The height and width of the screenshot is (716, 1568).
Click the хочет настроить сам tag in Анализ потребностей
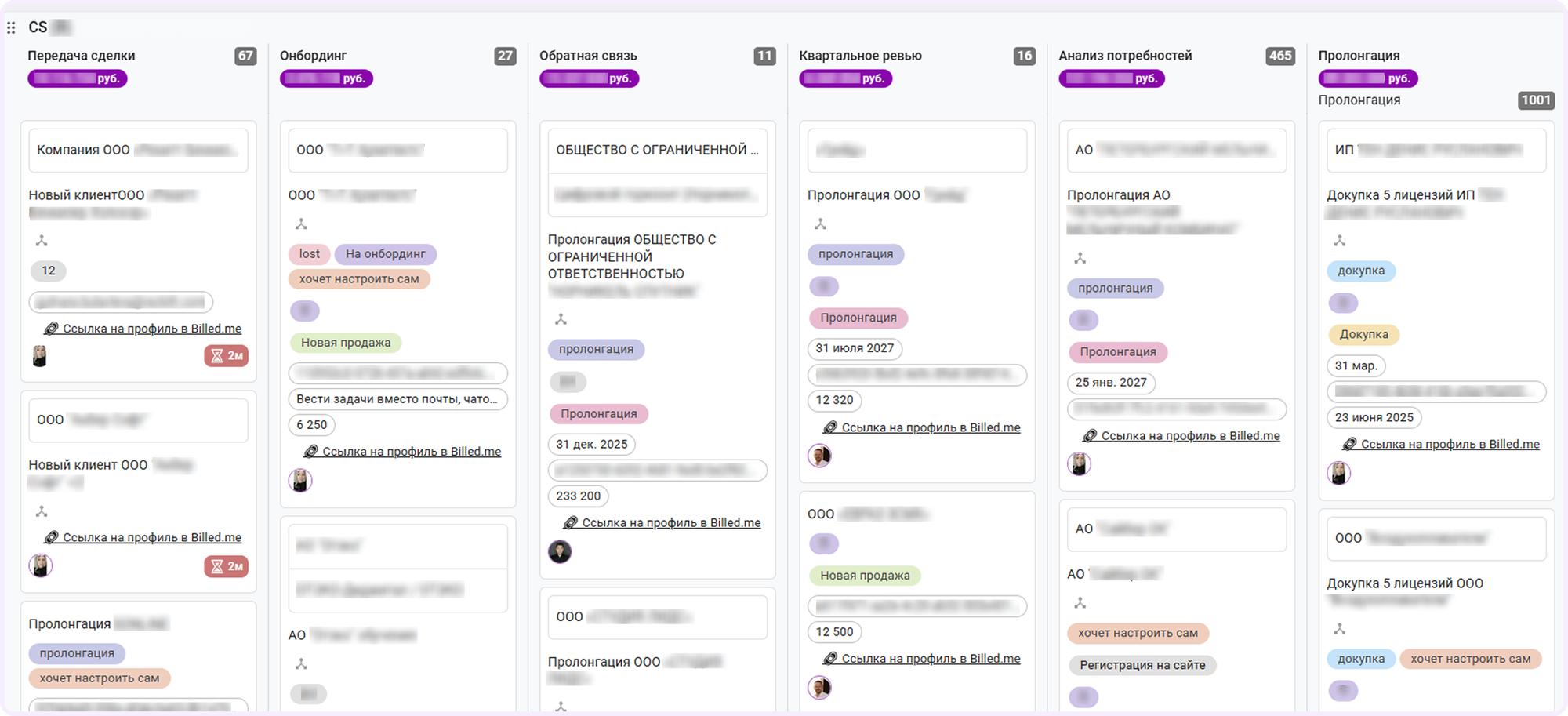pyautogui.click(x=1138, y=633)
